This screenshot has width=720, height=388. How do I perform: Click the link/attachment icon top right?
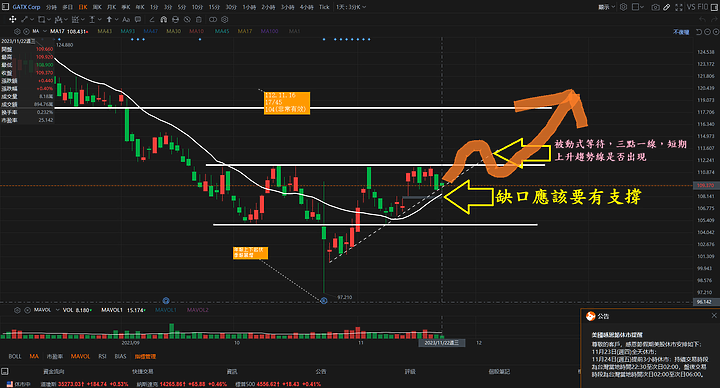666,7
